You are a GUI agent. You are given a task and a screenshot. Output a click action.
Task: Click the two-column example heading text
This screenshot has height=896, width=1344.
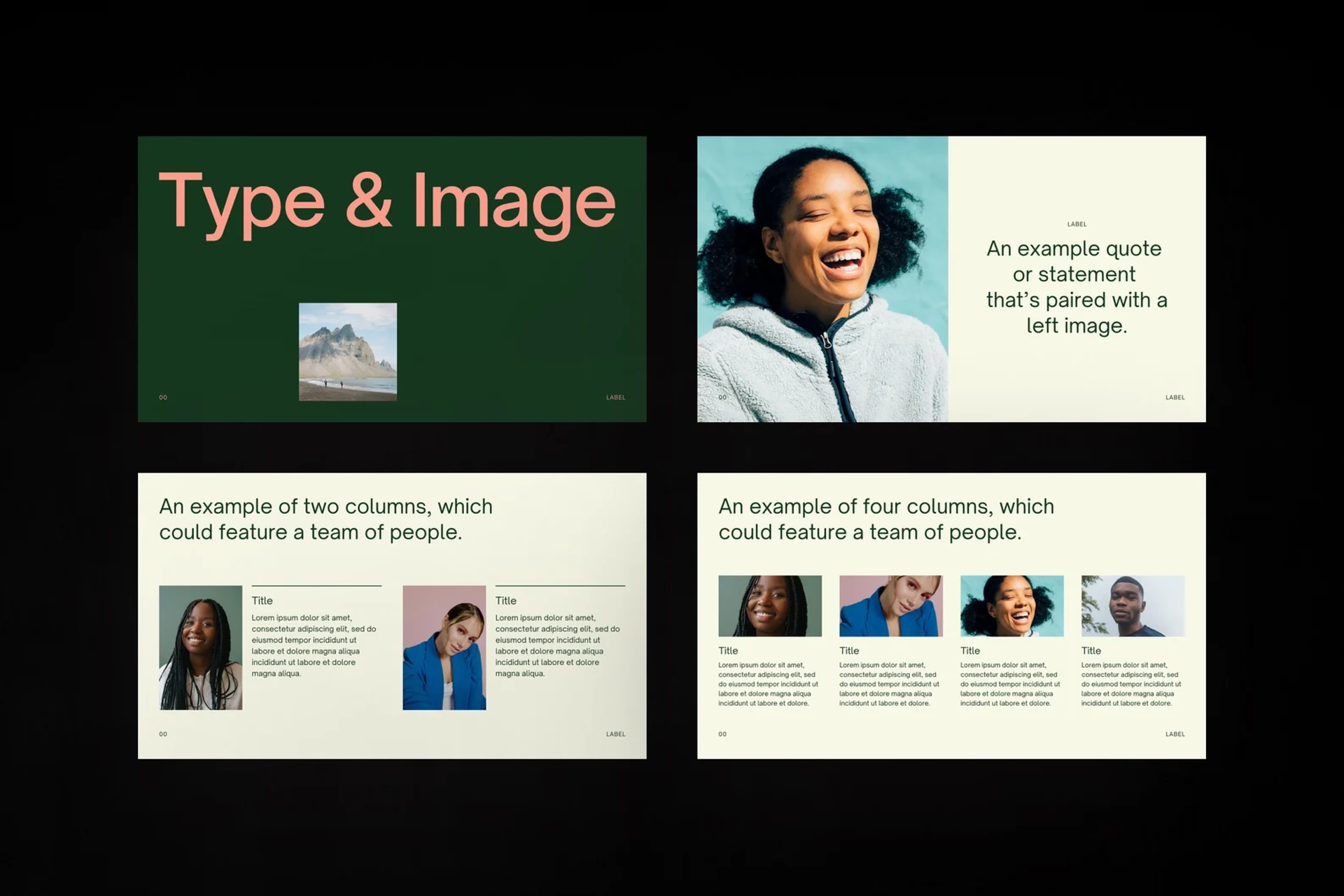click(x=325, y=519)
